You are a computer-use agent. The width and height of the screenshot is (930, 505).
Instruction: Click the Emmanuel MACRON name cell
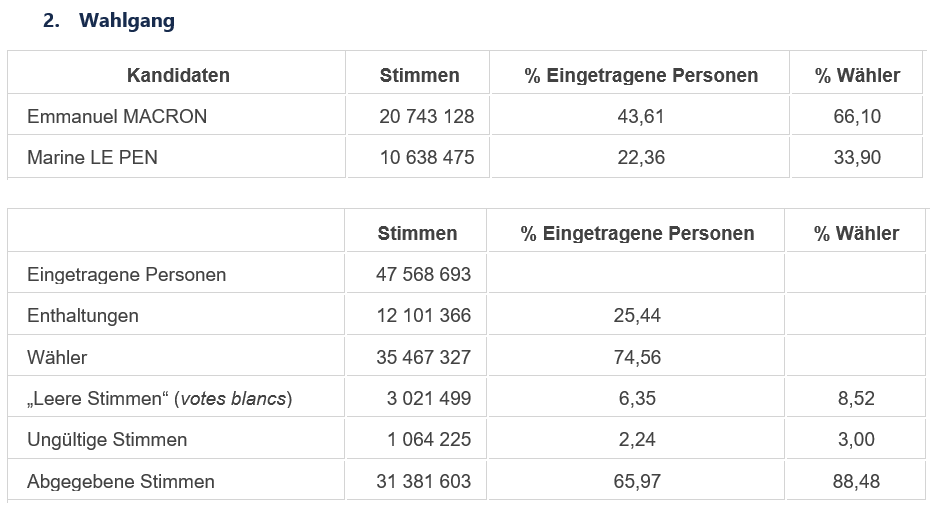coord(117,116)
